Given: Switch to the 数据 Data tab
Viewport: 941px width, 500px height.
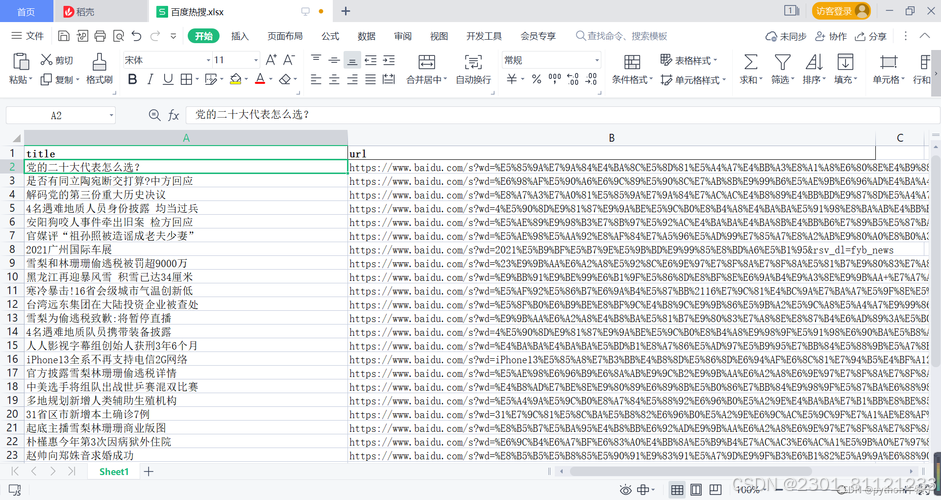Looking at the screenshot, I should [x=366, y=36].
